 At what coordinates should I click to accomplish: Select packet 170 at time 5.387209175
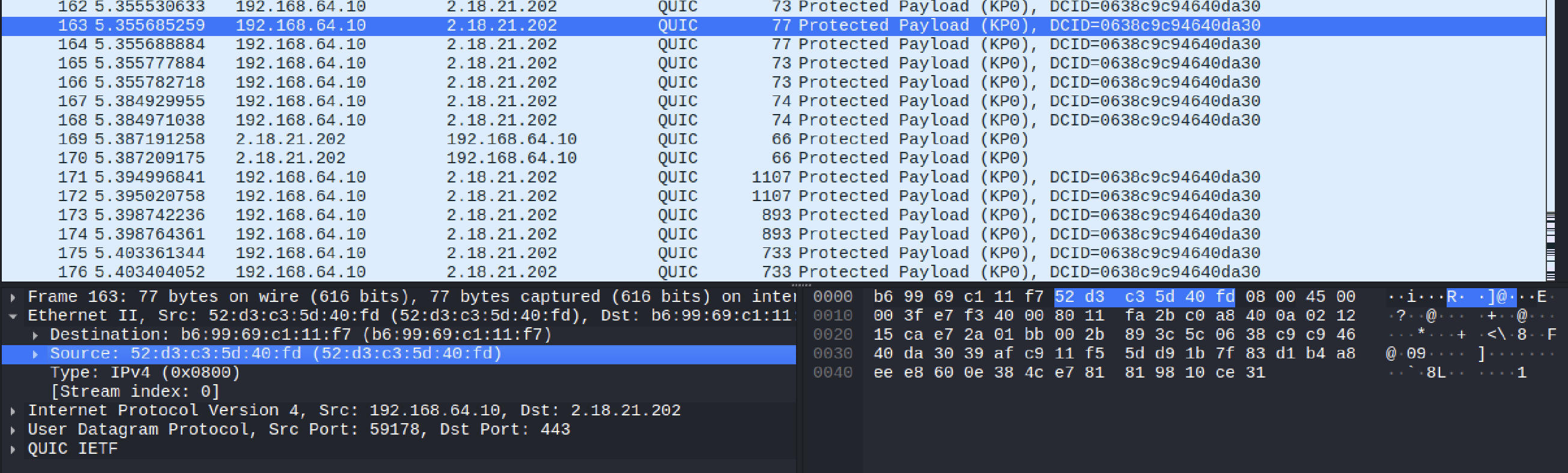pyautogui.click(x=773, y=158)
